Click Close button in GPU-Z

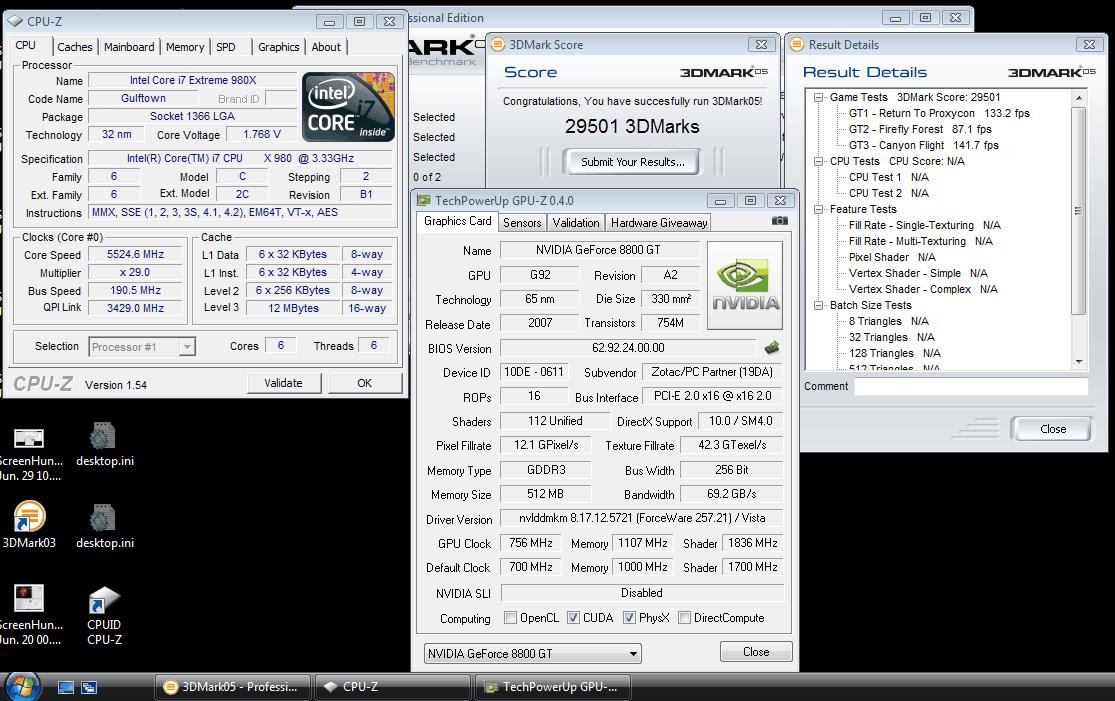[756, 651]
